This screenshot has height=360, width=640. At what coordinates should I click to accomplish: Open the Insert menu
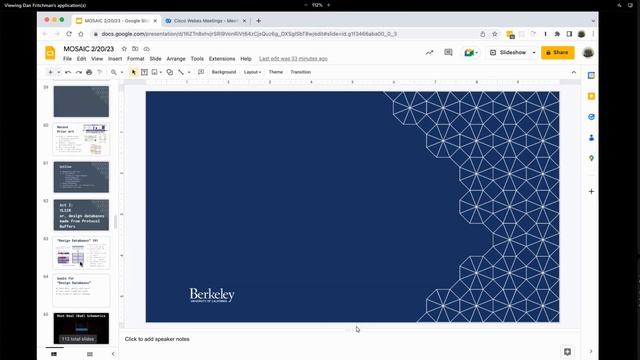(x=115, y=59)
